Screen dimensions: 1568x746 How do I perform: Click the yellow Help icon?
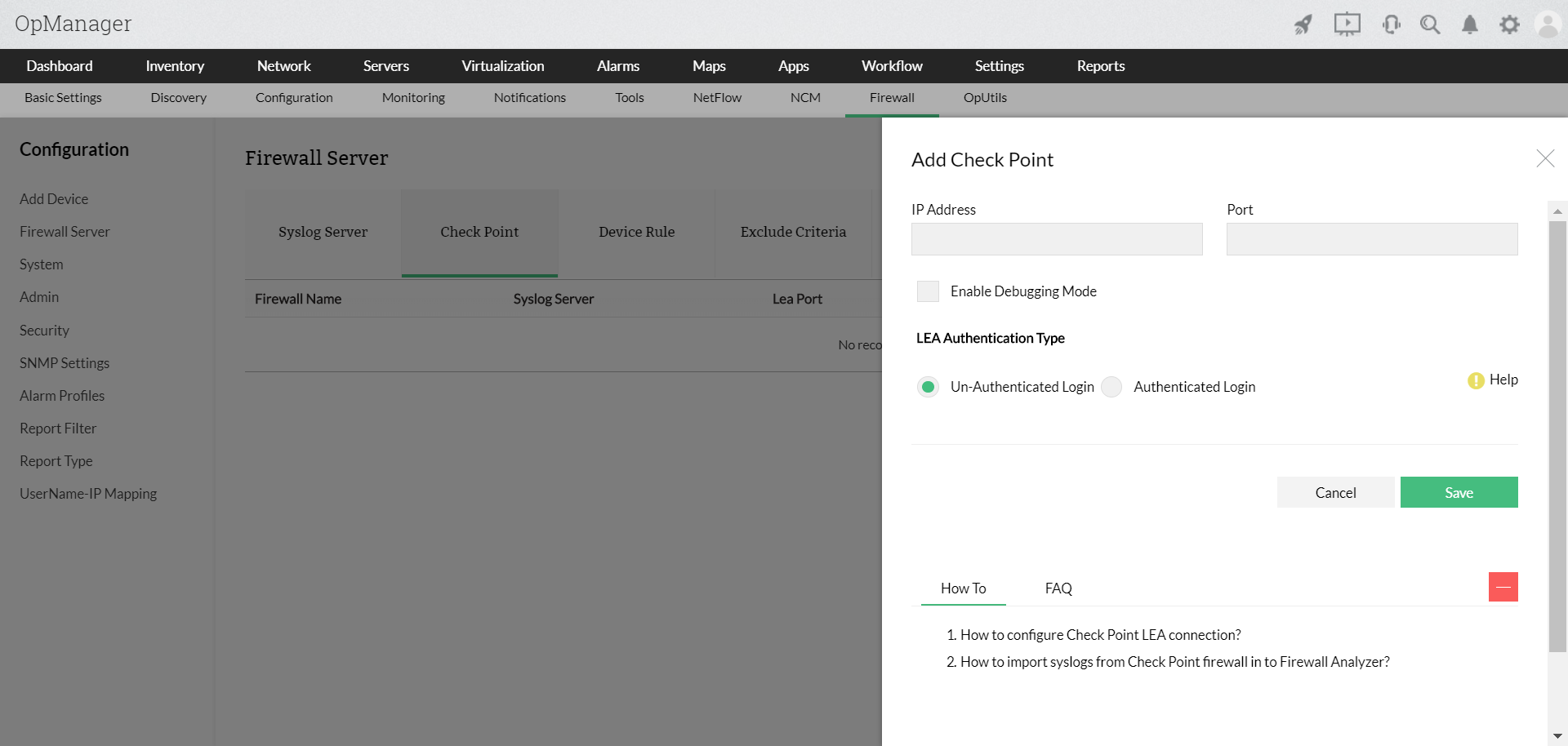[1476, 380]
